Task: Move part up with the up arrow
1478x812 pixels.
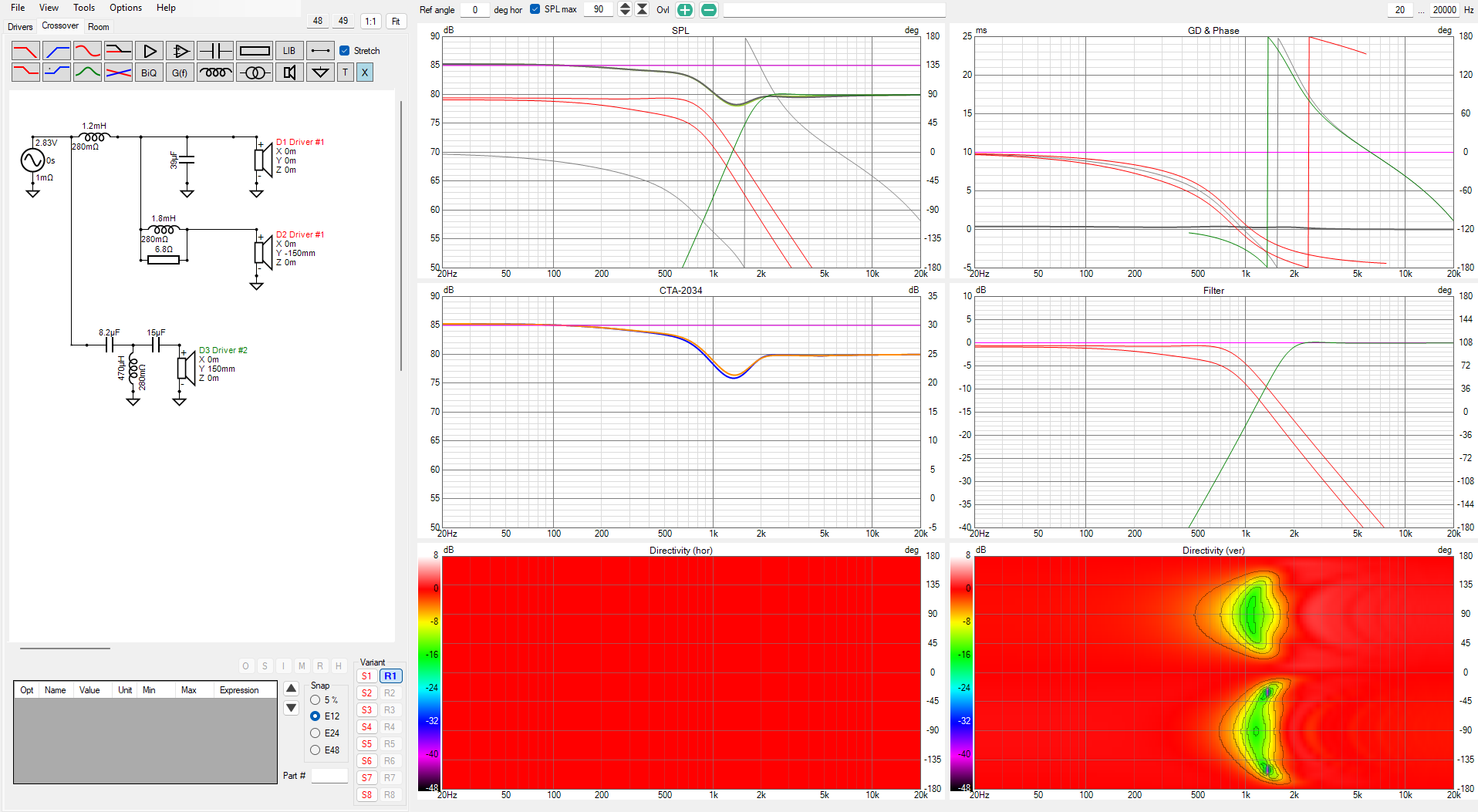Action: [291, 689]
